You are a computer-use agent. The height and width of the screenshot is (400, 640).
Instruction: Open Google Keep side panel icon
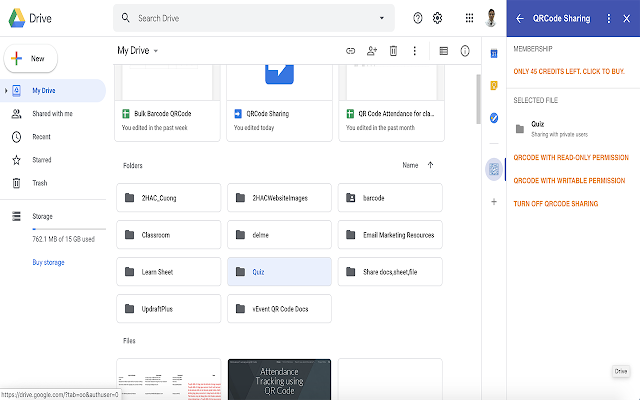coord(494,85)
